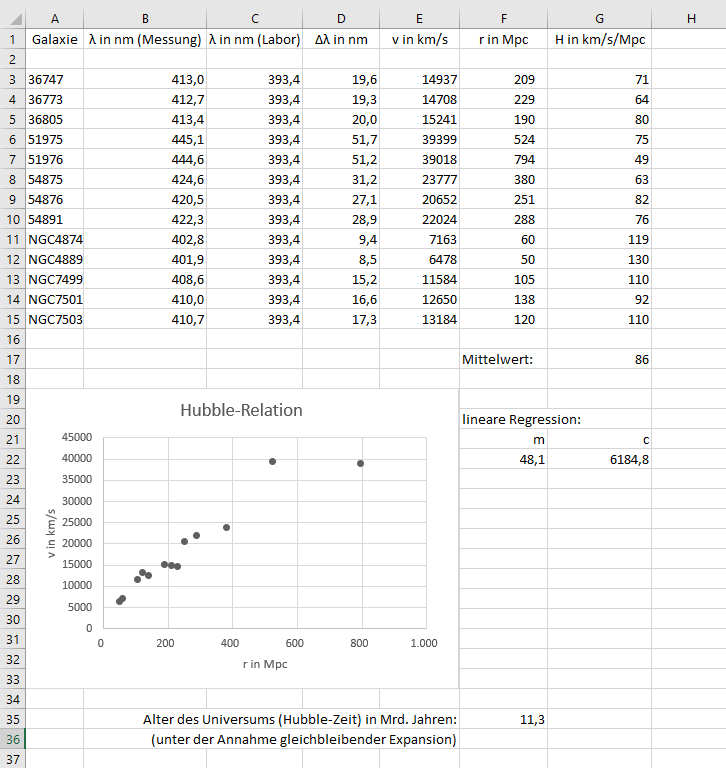This screenshot has height=768, width=726.
Task: Select column H header
Action: [x=690, y=18]
